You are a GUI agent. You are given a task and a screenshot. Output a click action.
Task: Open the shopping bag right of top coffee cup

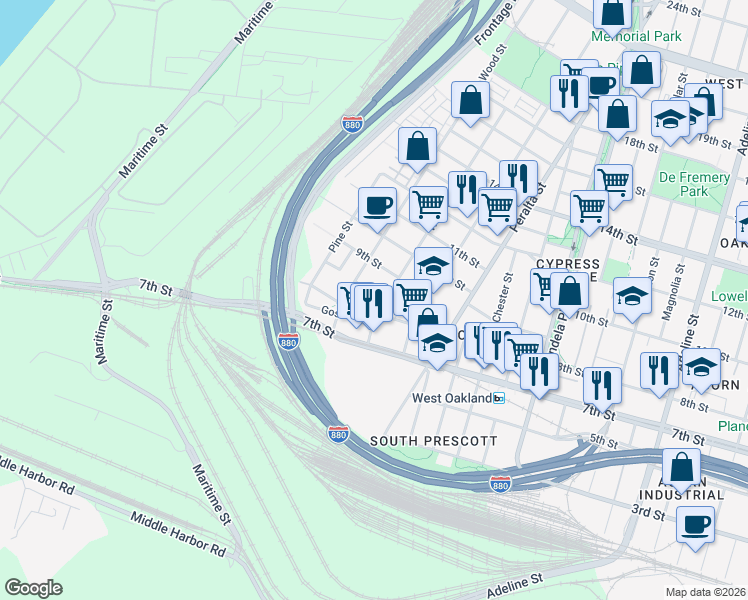[x=642, y=73]
